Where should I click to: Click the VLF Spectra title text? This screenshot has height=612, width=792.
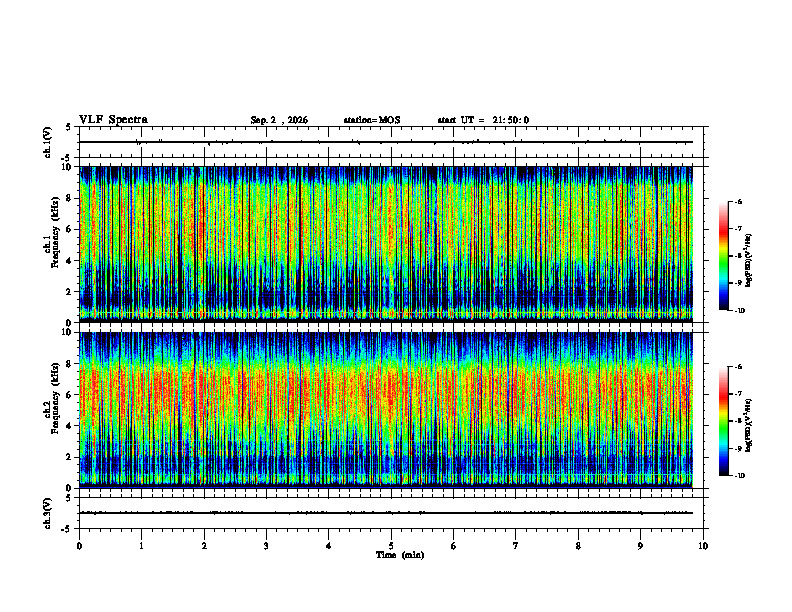[x=113, y=120]
